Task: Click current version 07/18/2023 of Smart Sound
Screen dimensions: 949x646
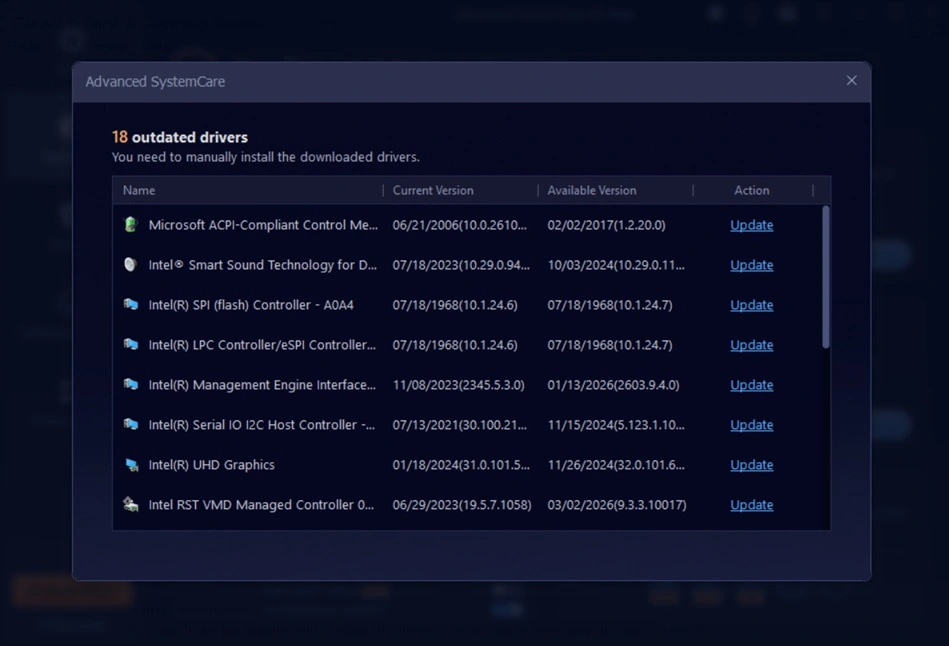Action: click(461, 265)
